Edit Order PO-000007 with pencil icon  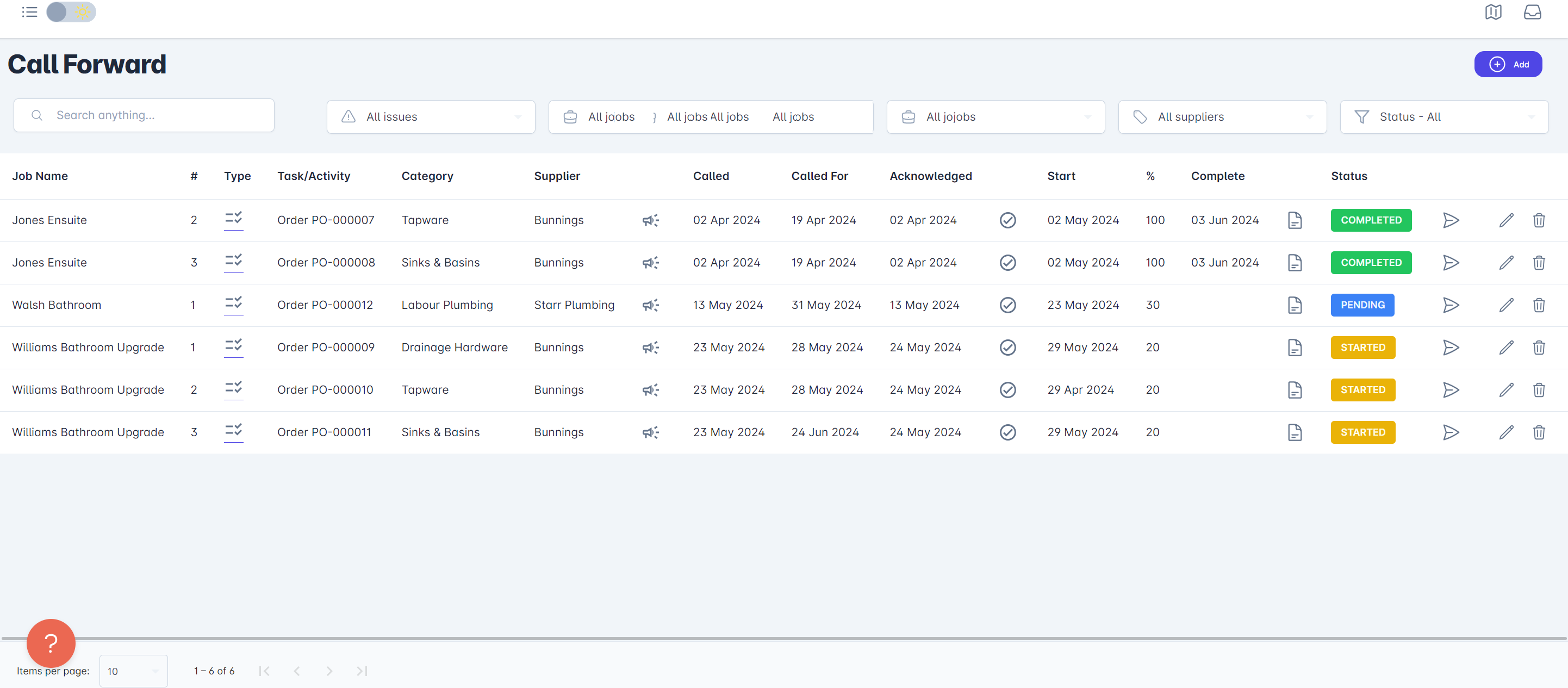pos(1506,220)
